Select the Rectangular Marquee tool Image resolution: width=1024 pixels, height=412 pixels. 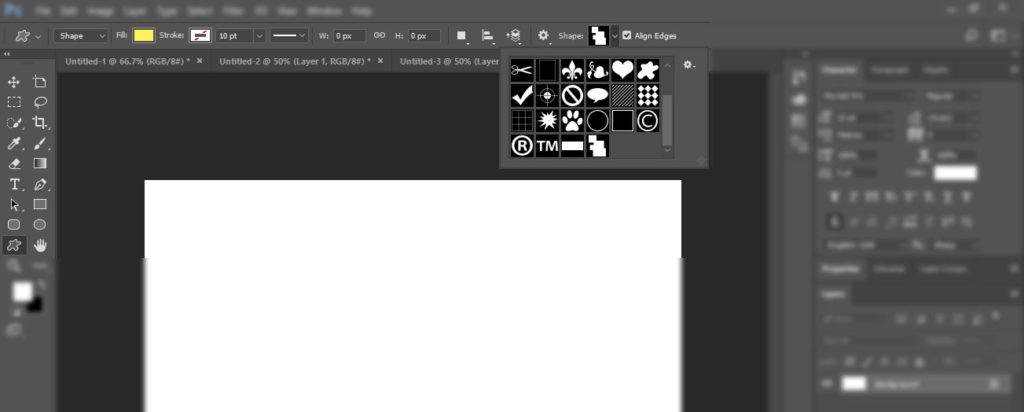[x=14, y=102]
